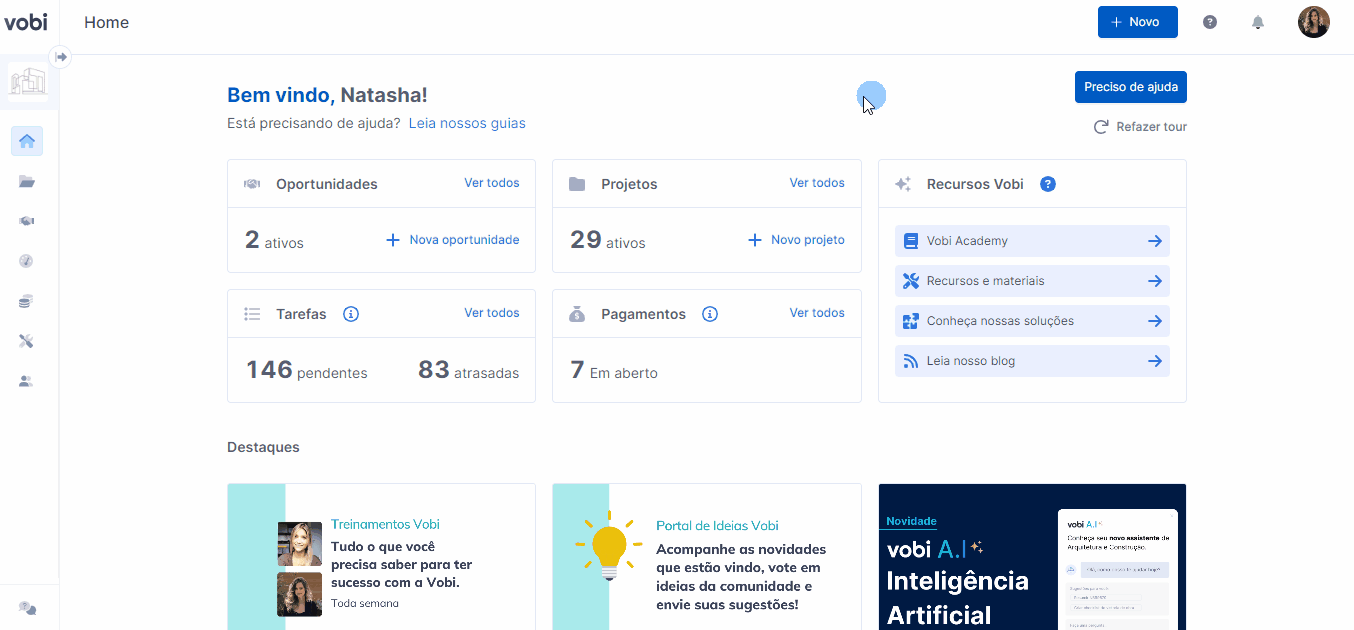
Task: Open Recursos e materiais
Action: coord(1032,281)
